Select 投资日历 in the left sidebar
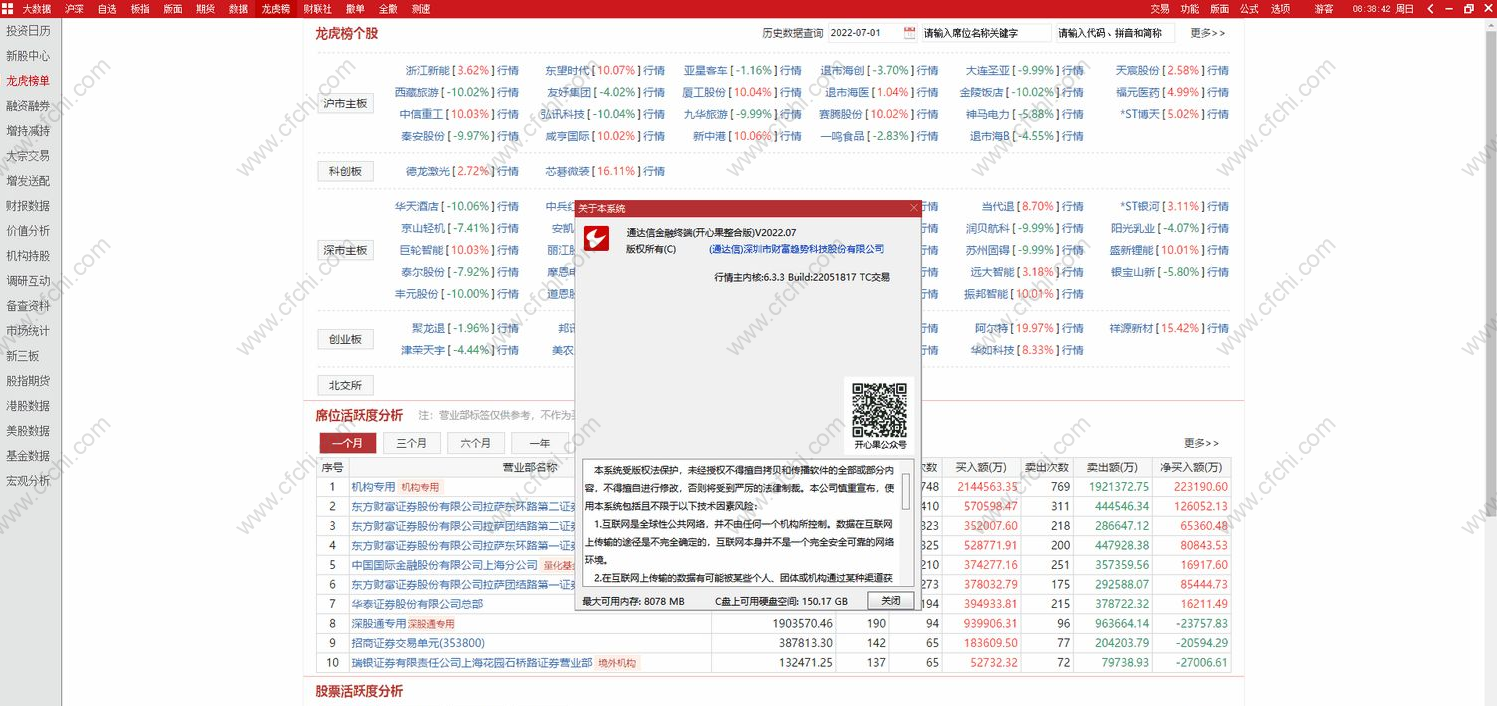Image resolution: width=1497 pixels, height=706 pixels. click(28, 31)
